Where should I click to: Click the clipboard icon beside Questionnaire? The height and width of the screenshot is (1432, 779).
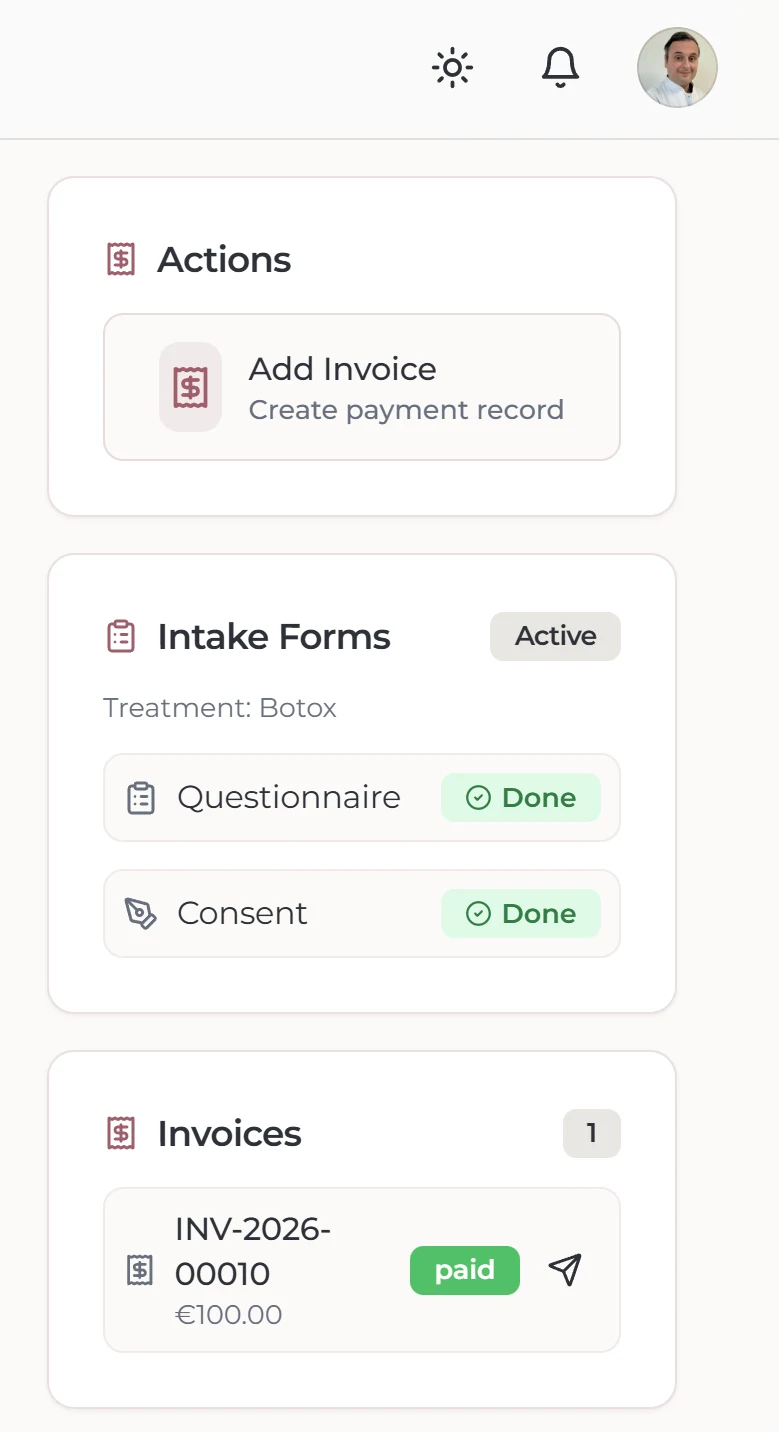(x=140, y=797)
